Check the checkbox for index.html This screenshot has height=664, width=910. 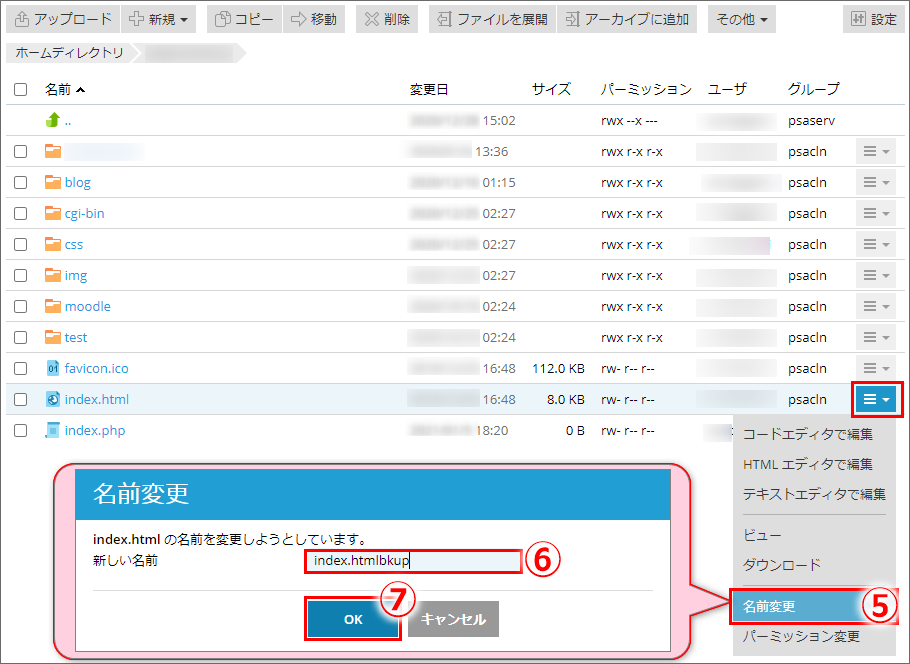(x=20, y=399)
